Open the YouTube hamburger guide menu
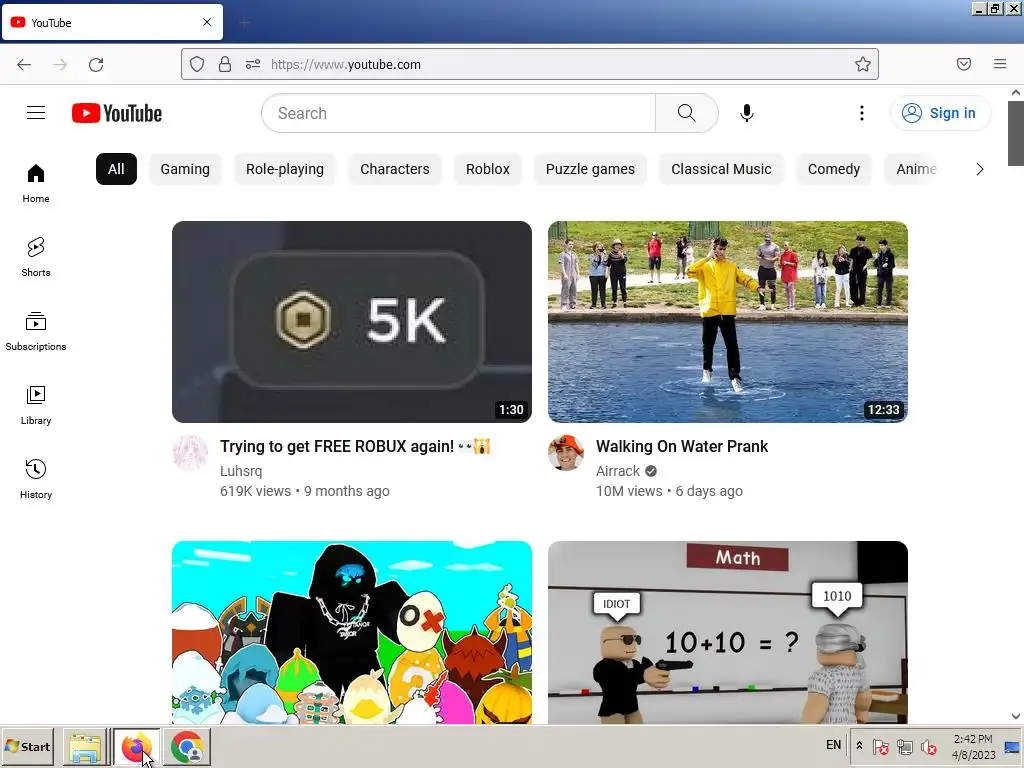This screenshot has height=768, width=1024. (x=36, y=113)
